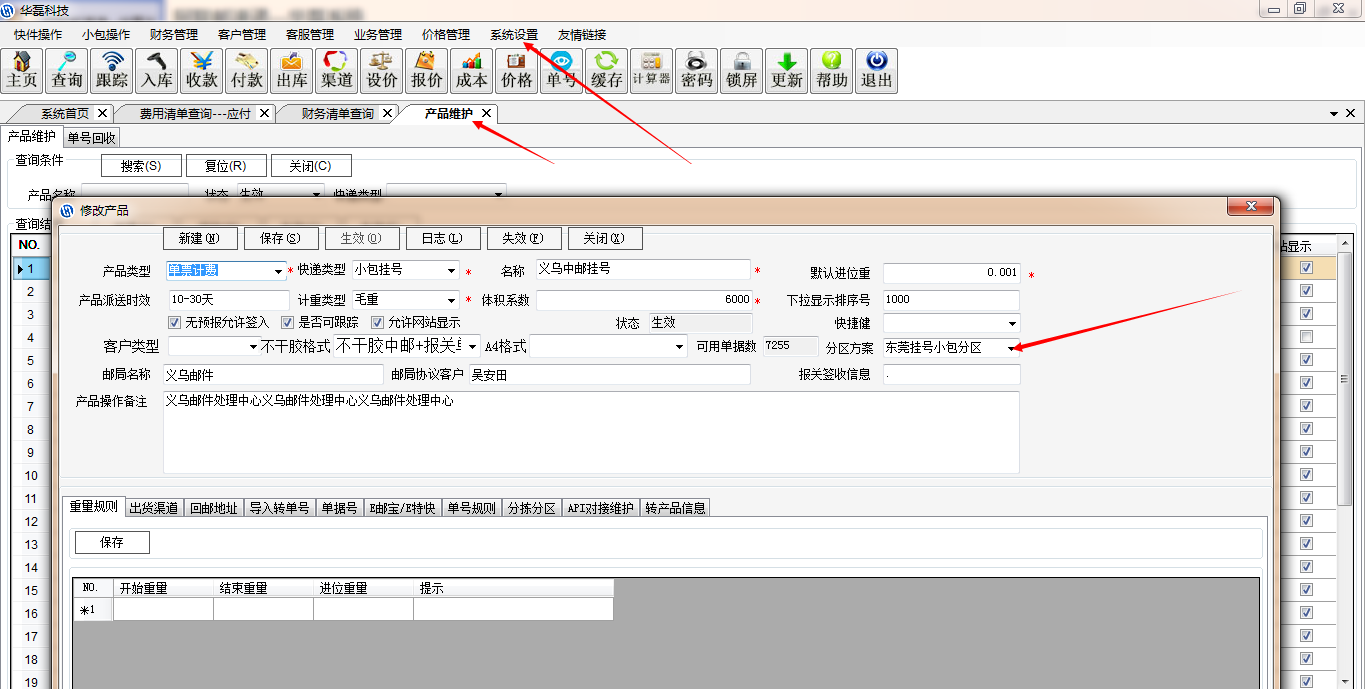
Task: Click the 锁屏 lock screen icon
Action: click(742, 71)
